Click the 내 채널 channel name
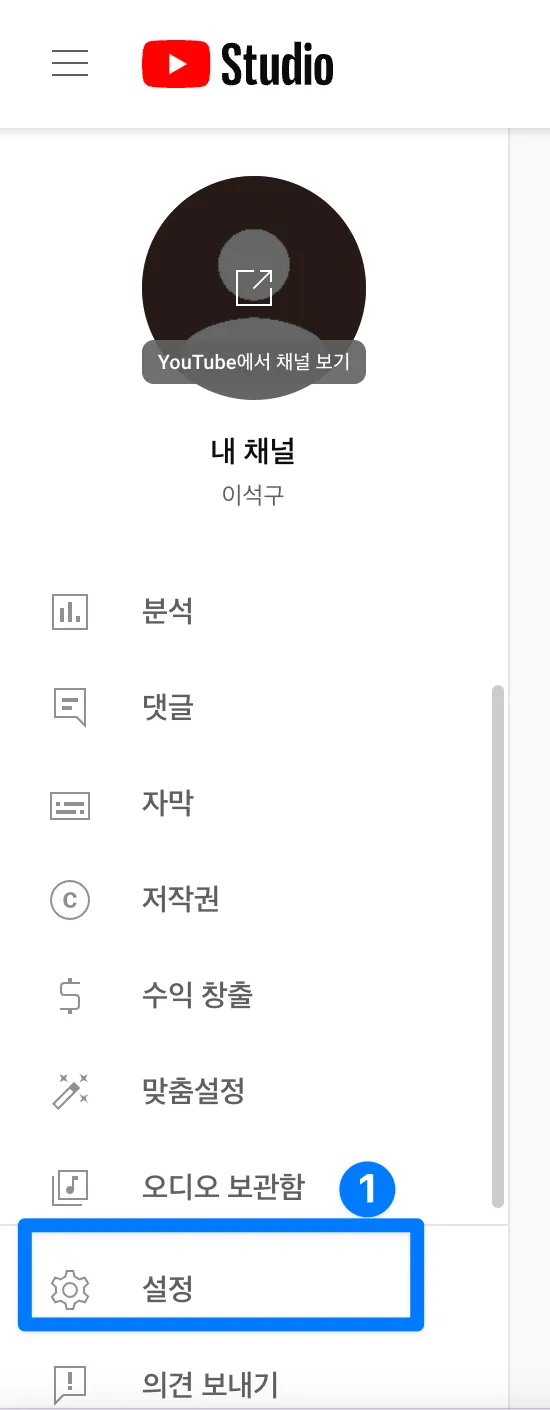This screenshot has height=1410, width=550. pos(253,451)
